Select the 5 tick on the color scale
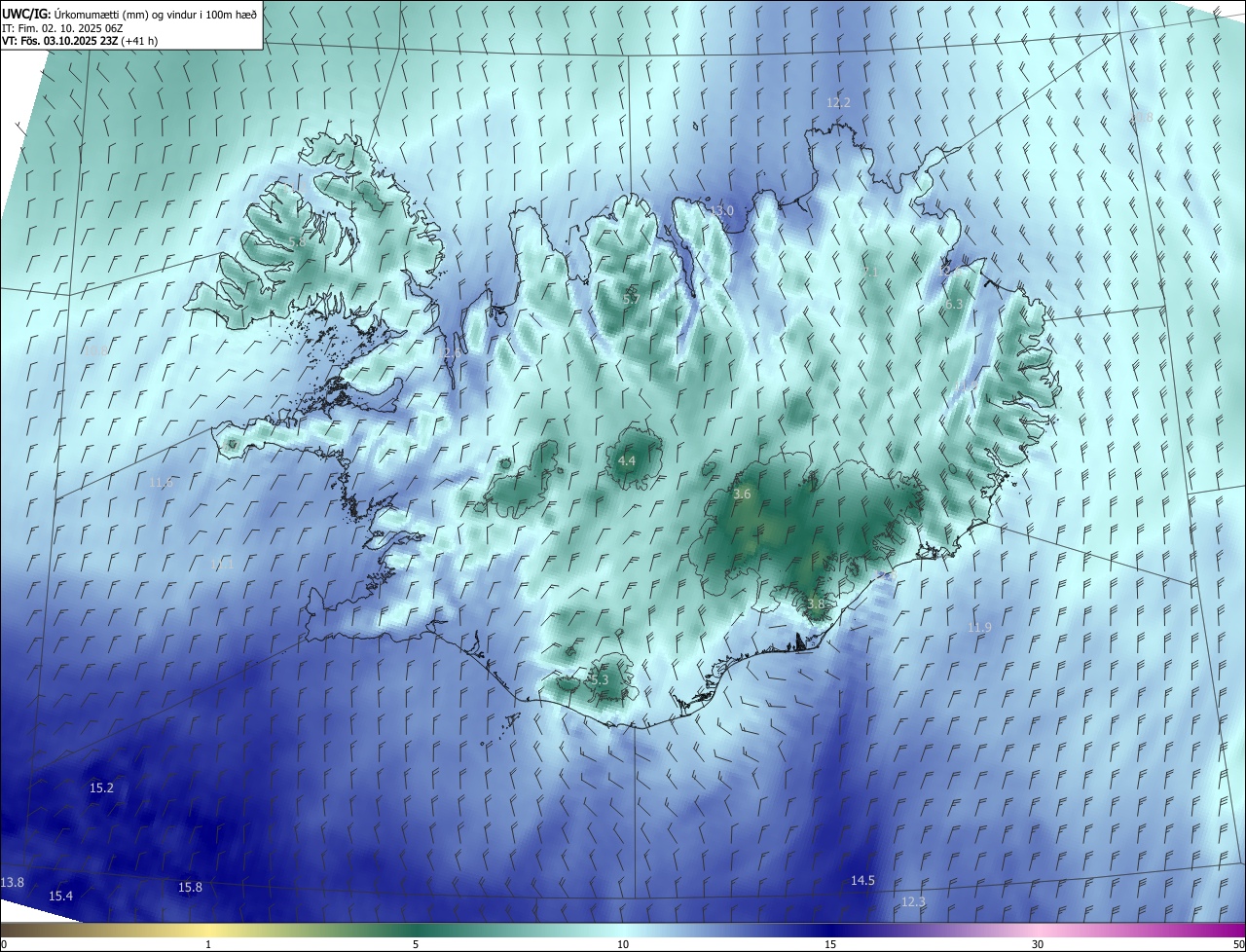1246x952 pixels. coord(416,944)
